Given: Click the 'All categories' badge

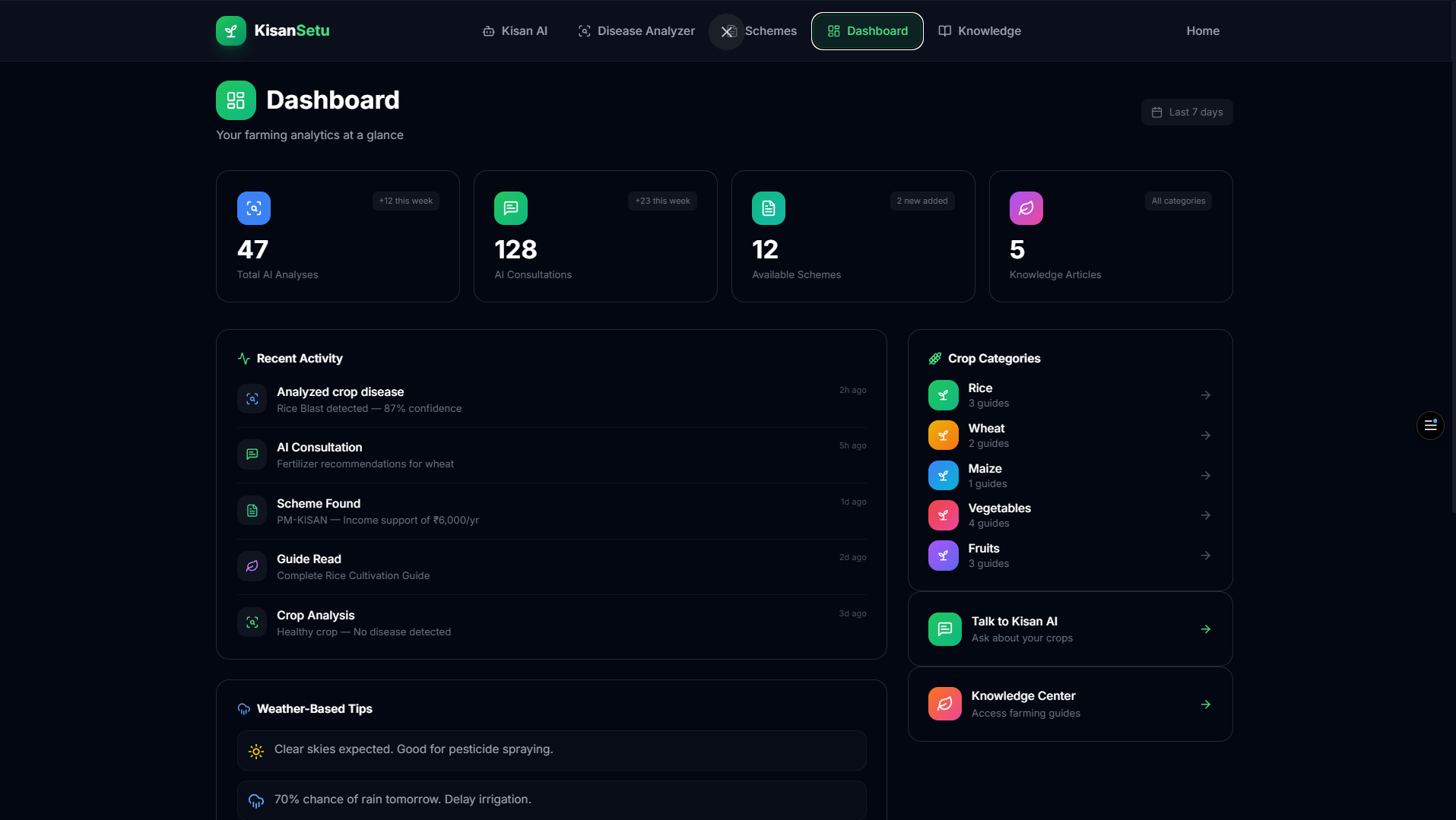Looking at the screenshot, I should coord(1178,201).
